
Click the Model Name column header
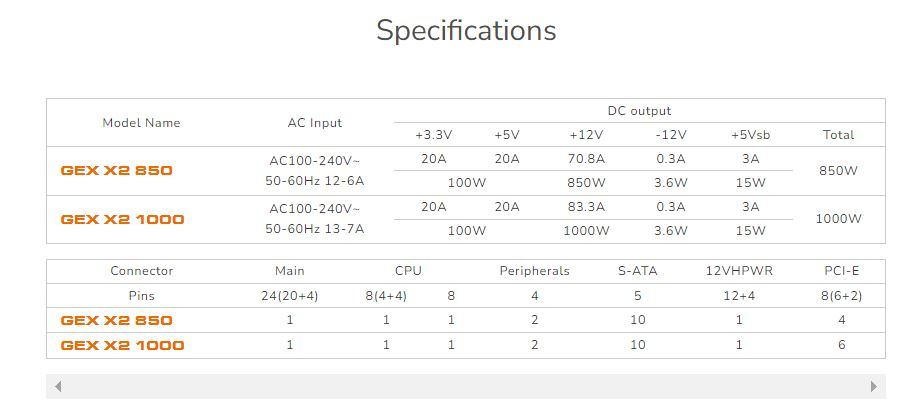(x=141, y=123)
